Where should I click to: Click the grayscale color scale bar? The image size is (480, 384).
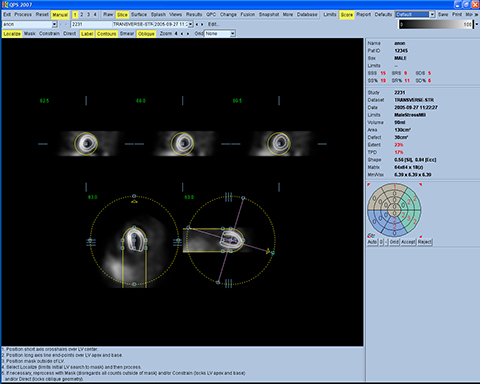point(436,24)
